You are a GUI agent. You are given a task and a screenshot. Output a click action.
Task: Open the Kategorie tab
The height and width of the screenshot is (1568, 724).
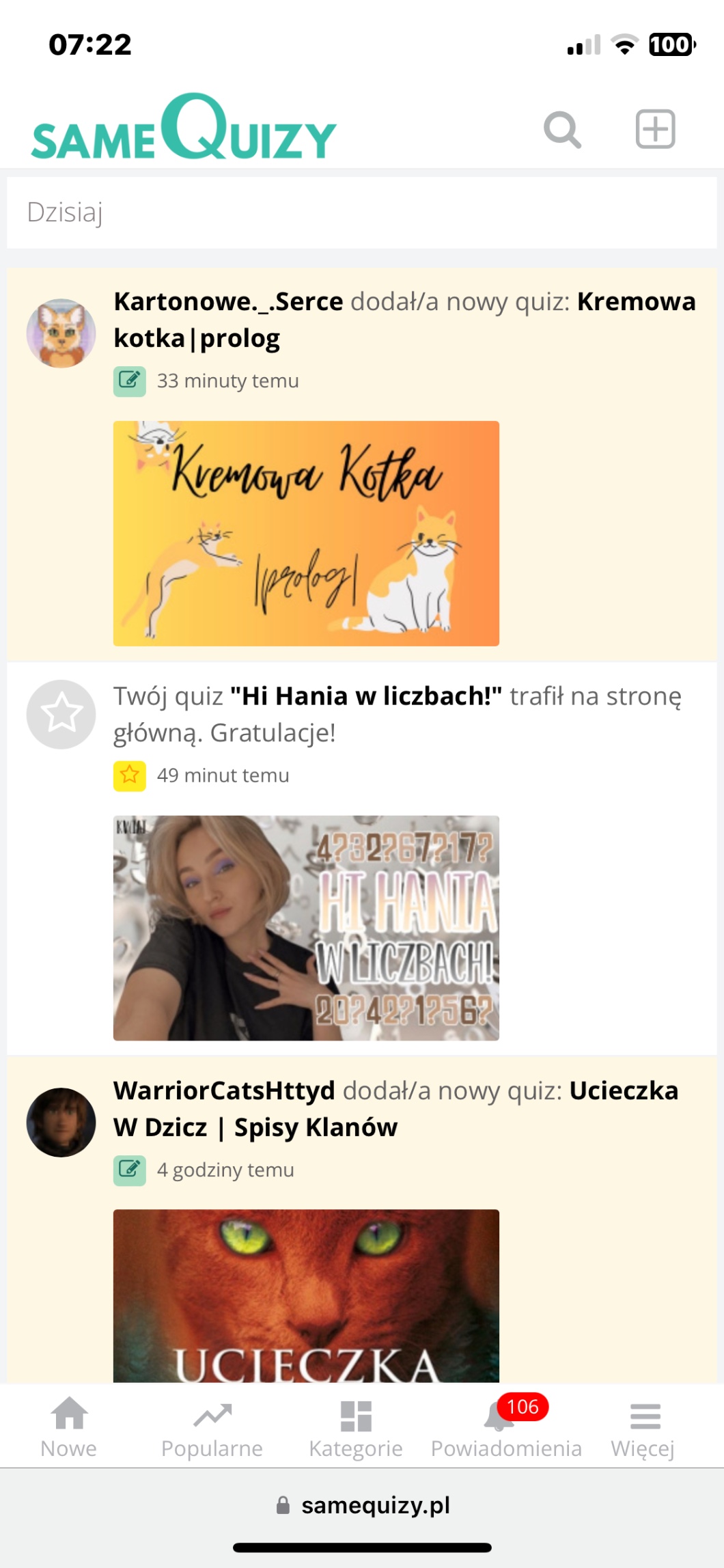[x=355, y=1427]
